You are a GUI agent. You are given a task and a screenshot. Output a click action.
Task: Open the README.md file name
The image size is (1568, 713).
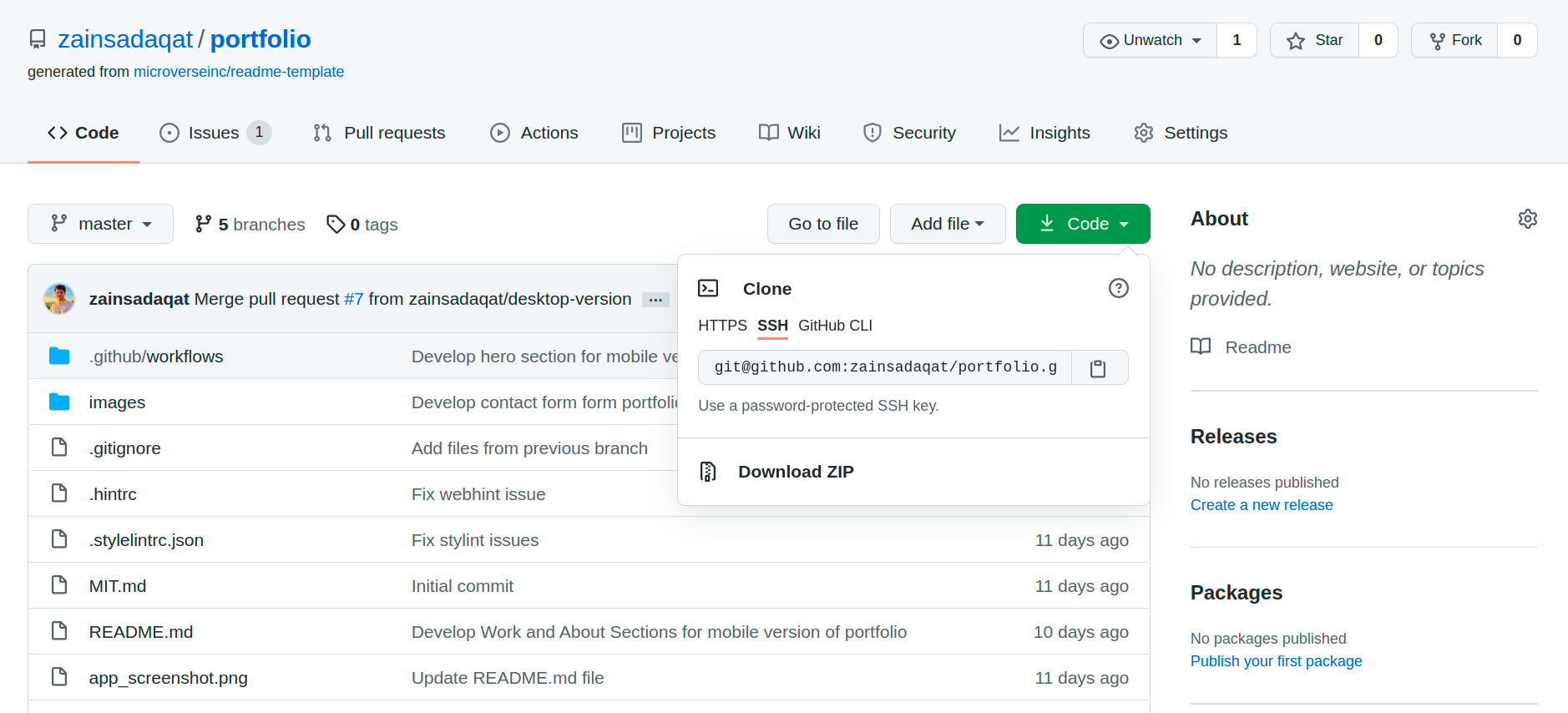coord(141,632)
